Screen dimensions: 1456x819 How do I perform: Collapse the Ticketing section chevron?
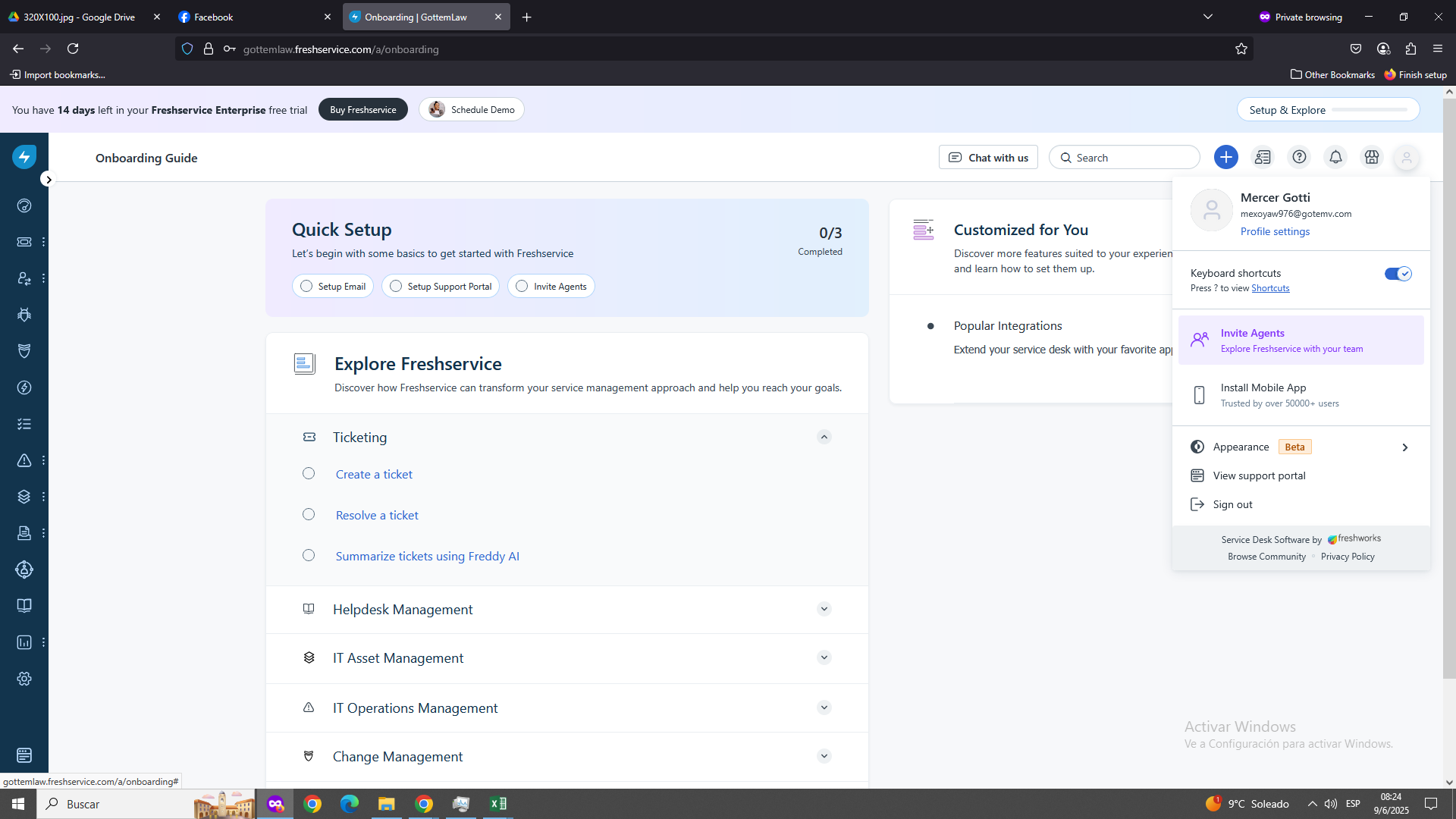point(824,437)
